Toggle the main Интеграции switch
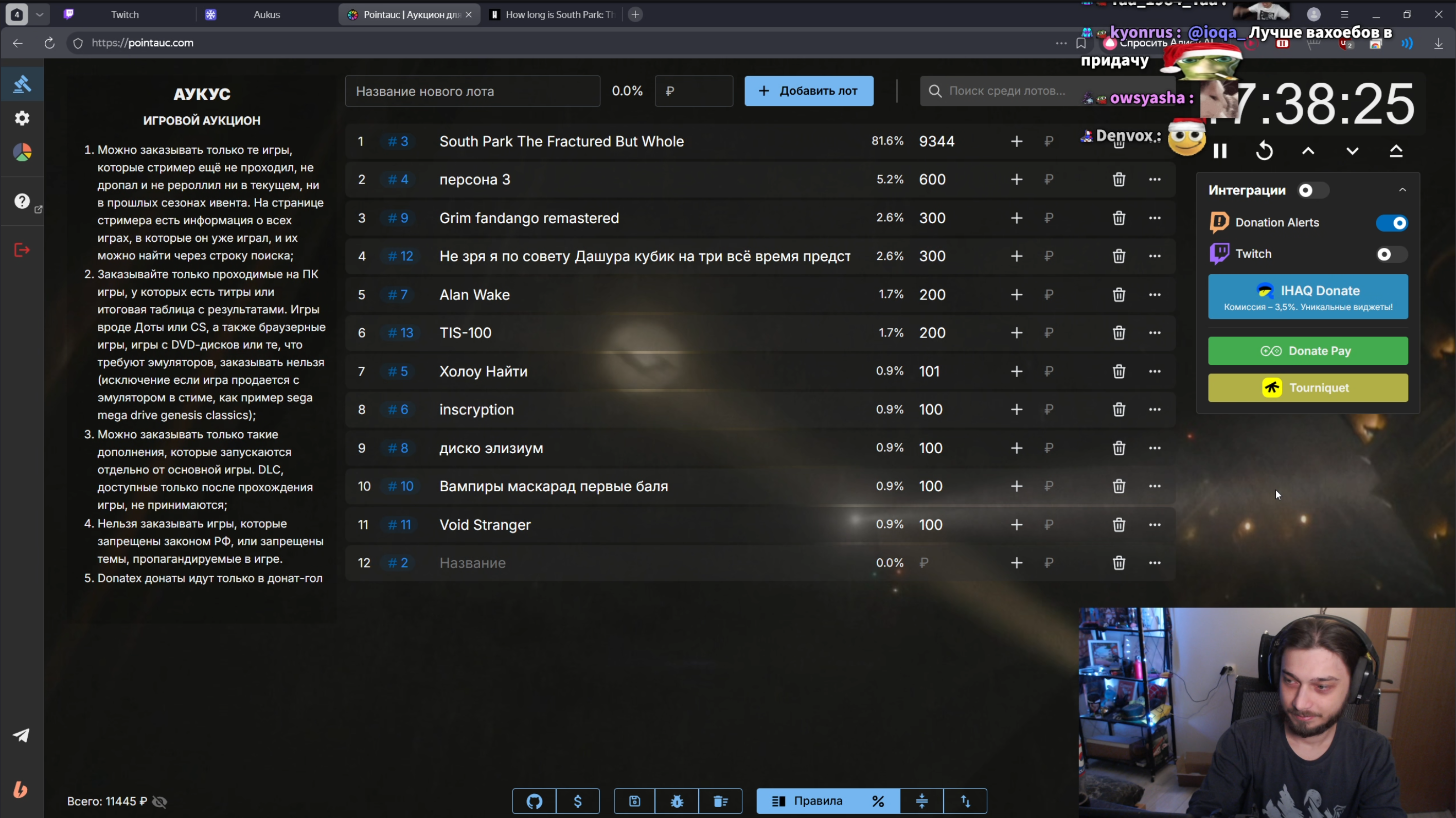The height and width of the screenshot is (818, 1456). coord(1312,190)
